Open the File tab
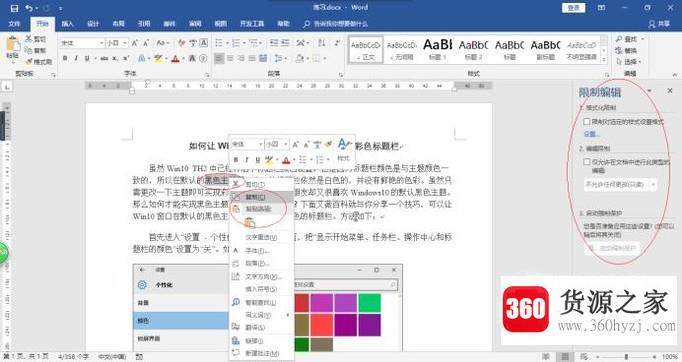This screenshot has width=682, height=362. (x=14, y=24)
